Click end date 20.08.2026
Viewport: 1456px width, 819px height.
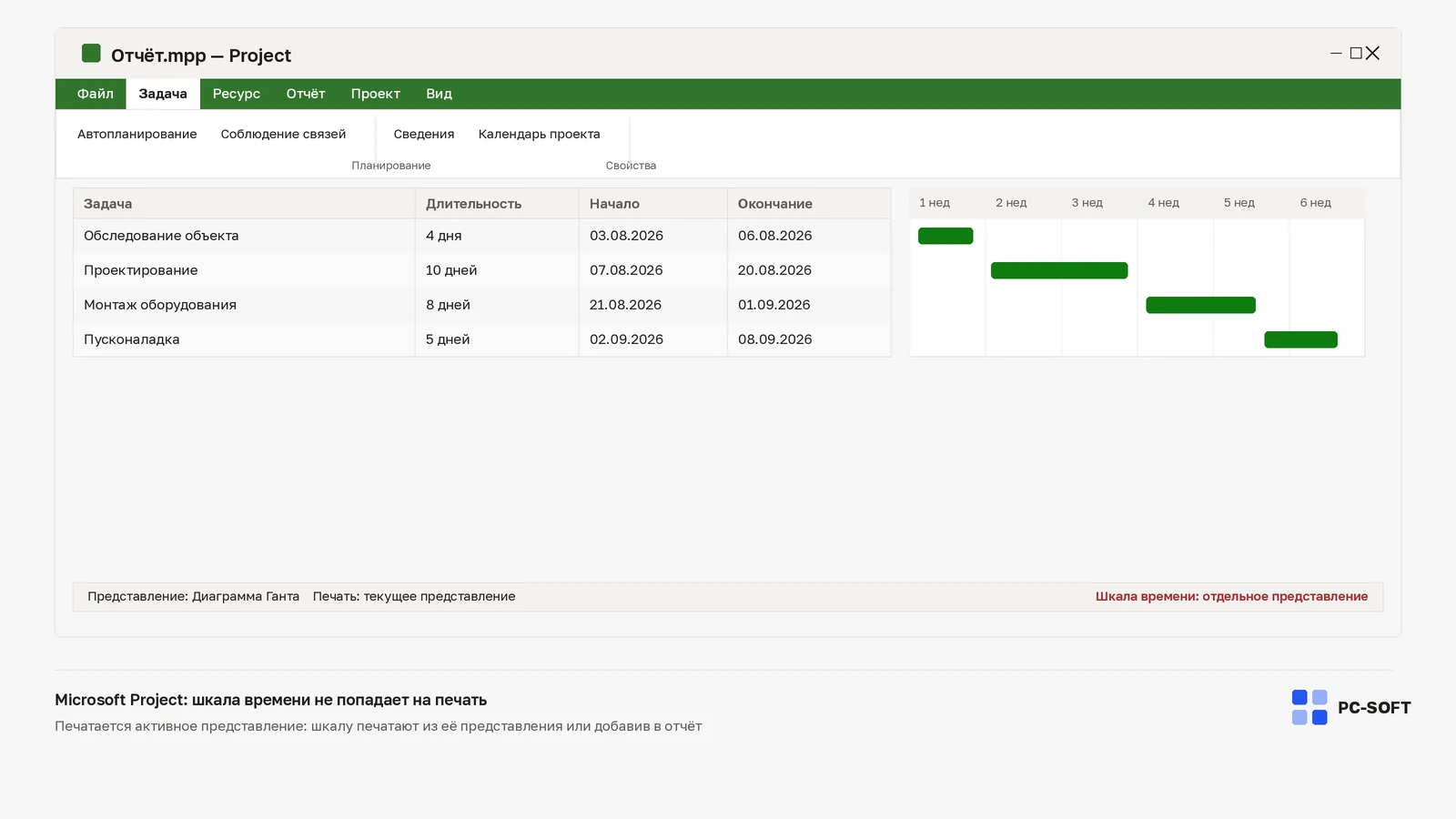click(809, 270)
